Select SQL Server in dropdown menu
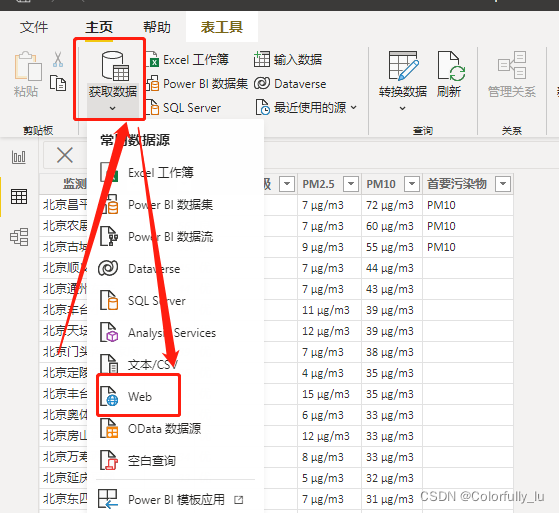The image size is (559, 513). pos(175,301)
